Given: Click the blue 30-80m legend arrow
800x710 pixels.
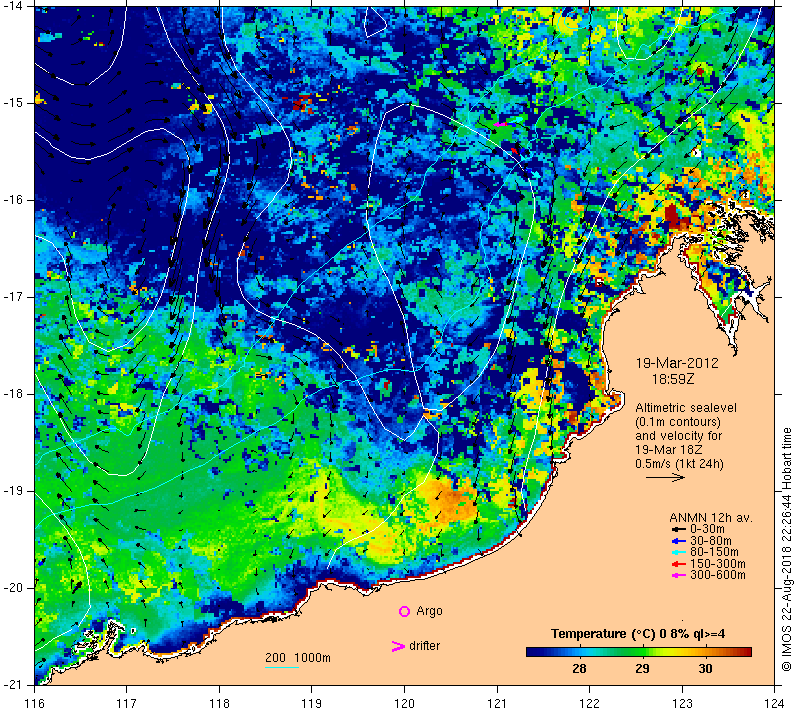Looking at the screenshot, I should point(678,541).
